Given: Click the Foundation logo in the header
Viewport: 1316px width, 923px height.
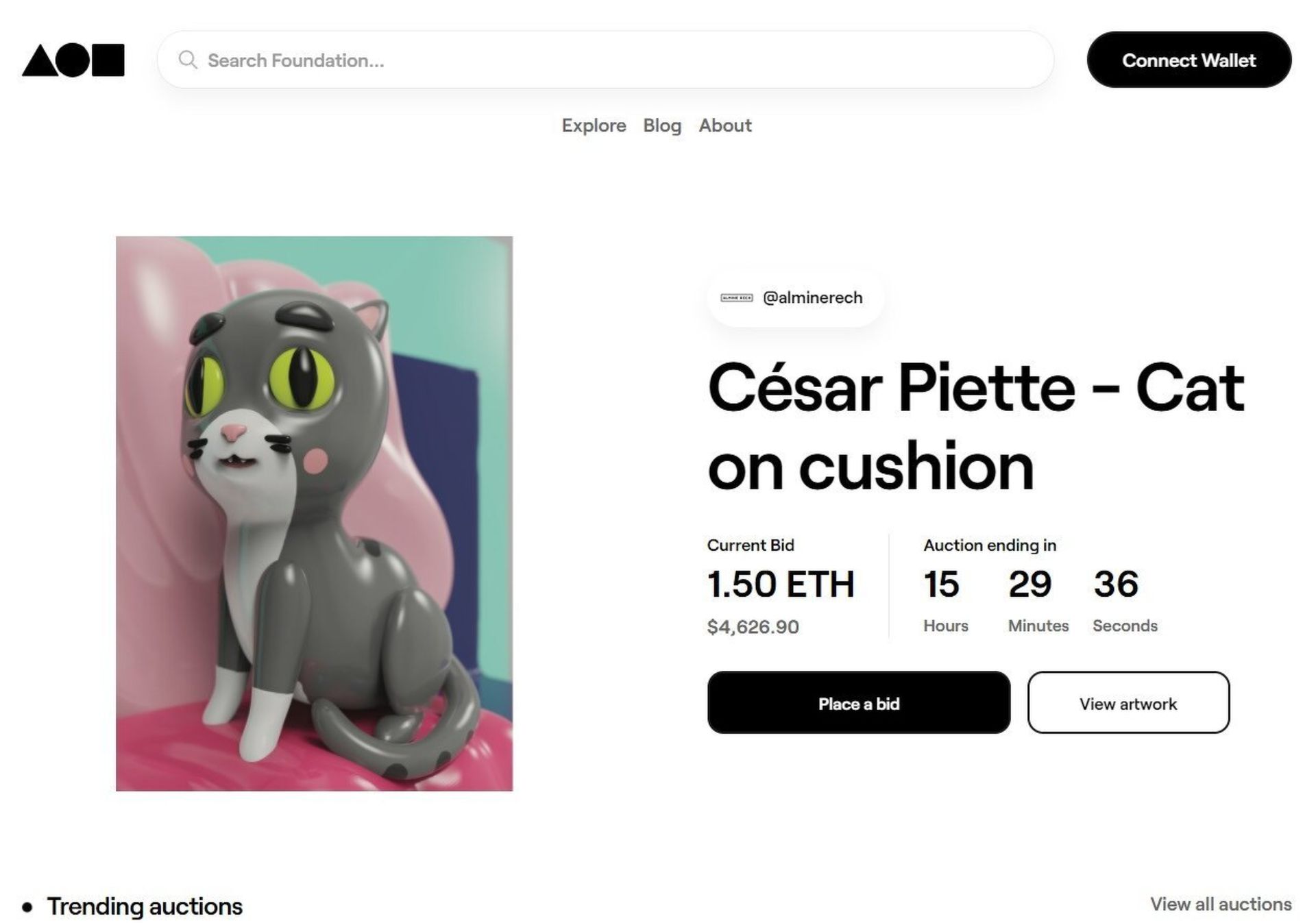Looking at the screenshot, I should point(73,60).
